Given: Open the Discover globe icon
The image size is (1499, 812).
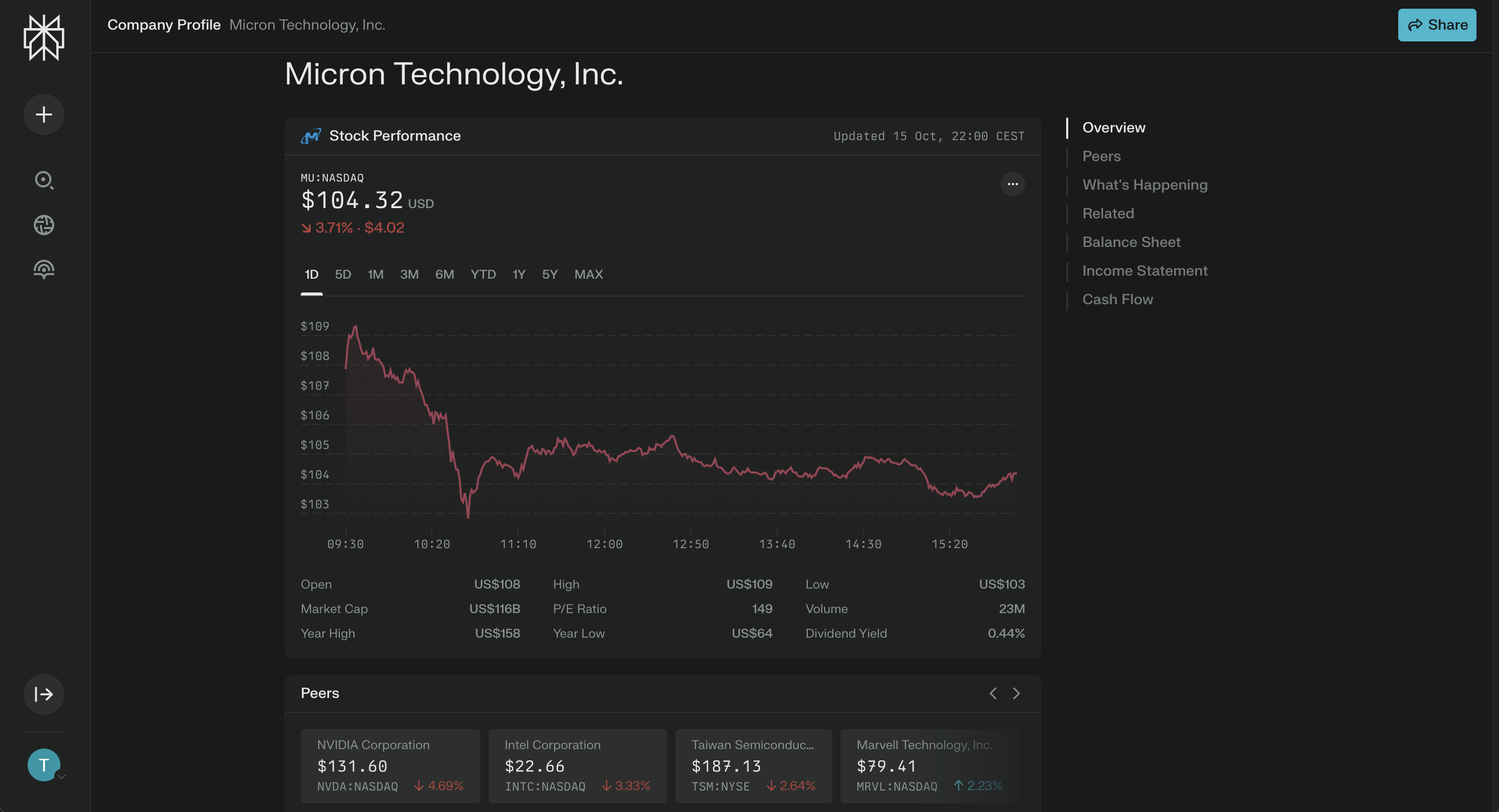Looking at the screenshot, I should click(43, 224).
